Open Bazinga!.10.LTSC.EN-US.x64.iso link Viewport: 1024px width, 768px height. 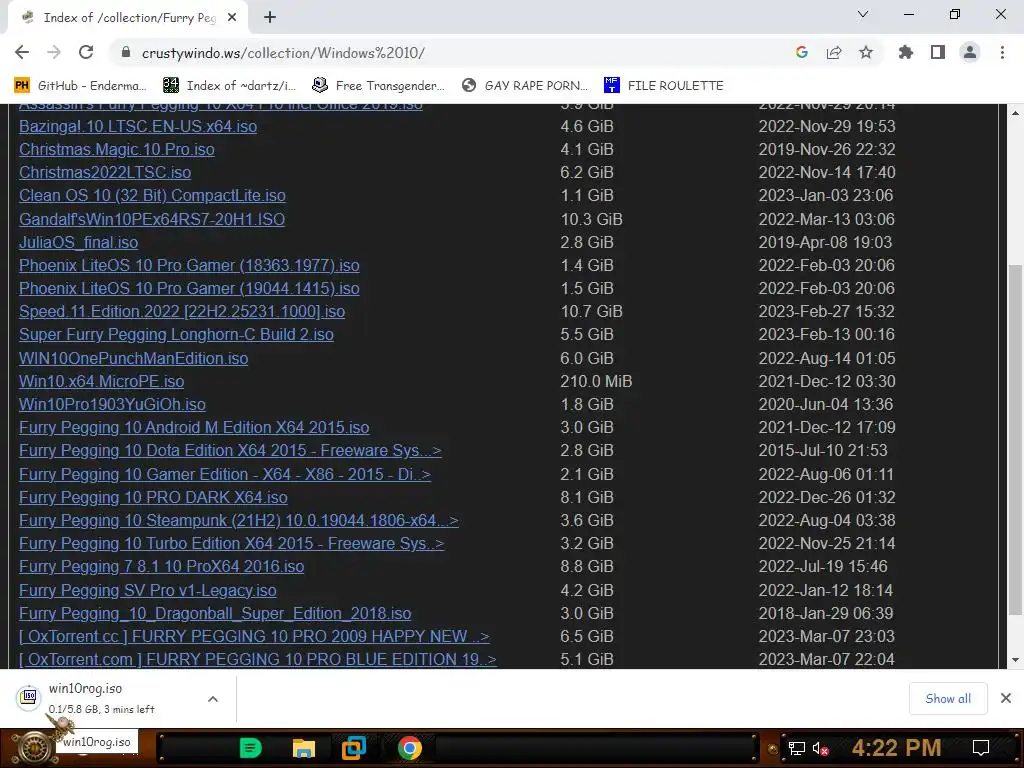pos(138,127)
